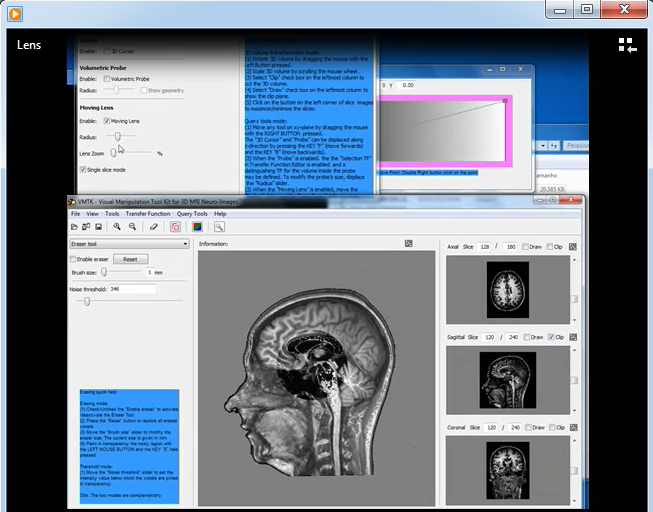Click the Noise threshold field showing 346
This screenshot has height=512, width=653.
point(132,289)
